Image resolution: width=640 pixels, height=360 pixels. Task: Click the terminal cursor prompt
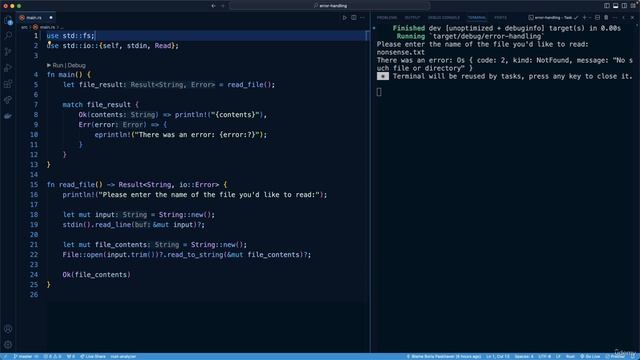(x=379, y=92)
